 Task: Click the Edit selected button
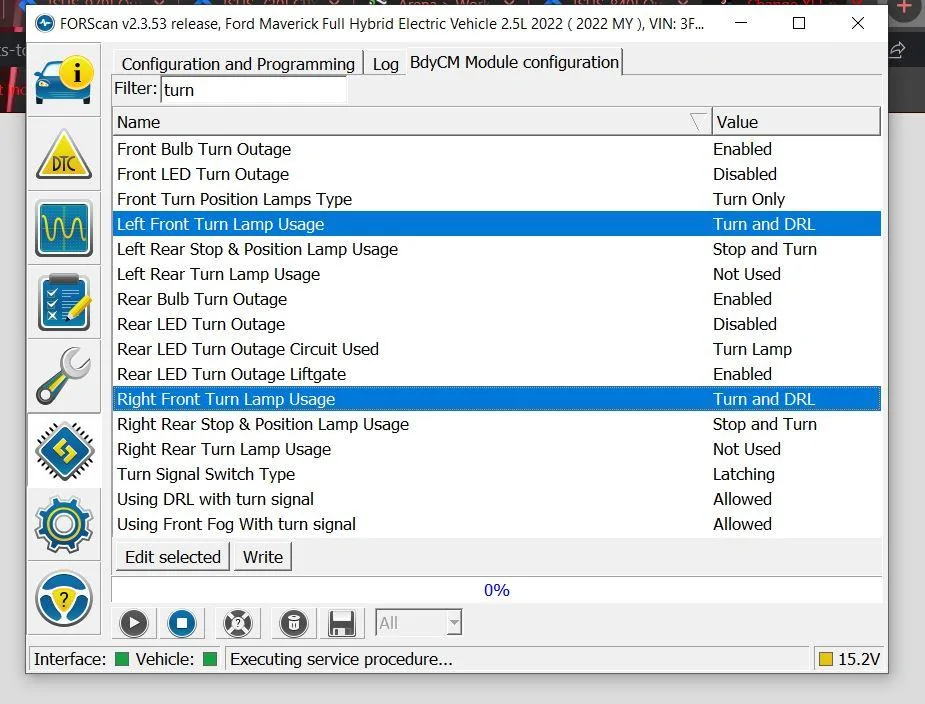pos(173,557)
